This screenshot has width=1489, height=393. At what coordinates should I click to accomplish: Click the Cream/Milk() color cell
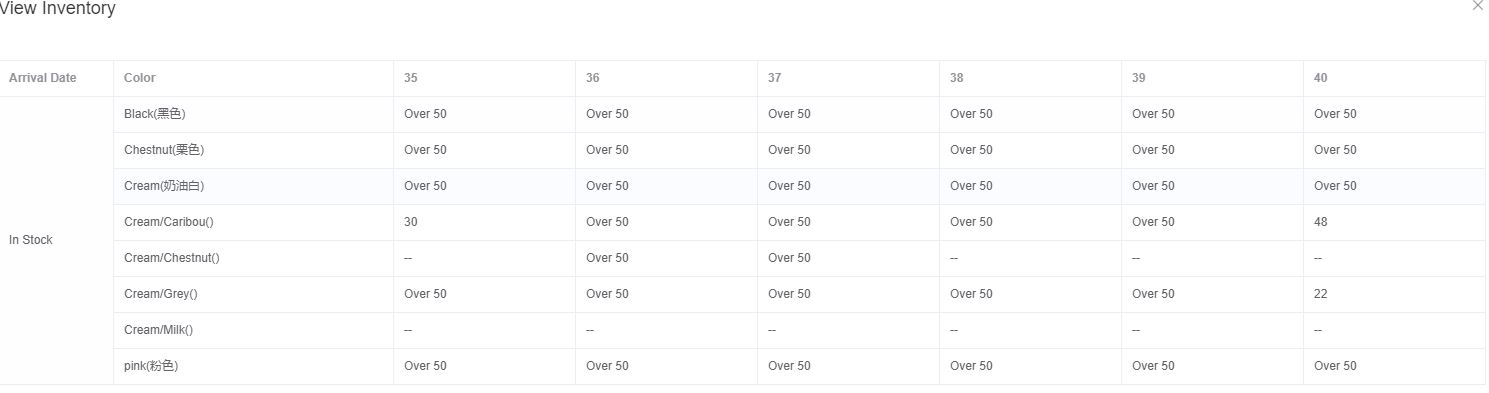point(253,330)
